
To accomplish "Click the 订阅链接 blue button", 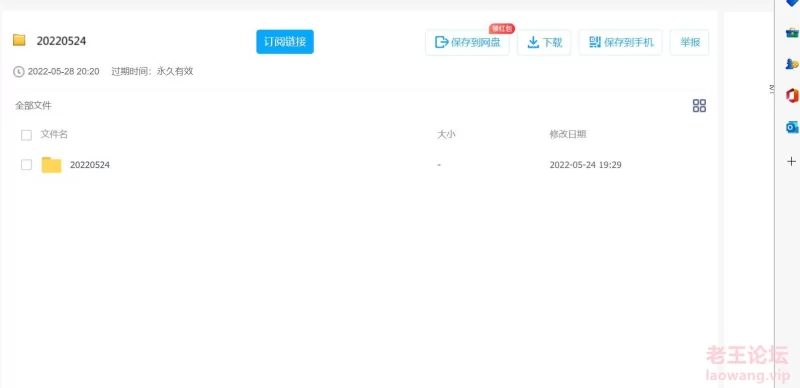I will [x=285, y=42].
